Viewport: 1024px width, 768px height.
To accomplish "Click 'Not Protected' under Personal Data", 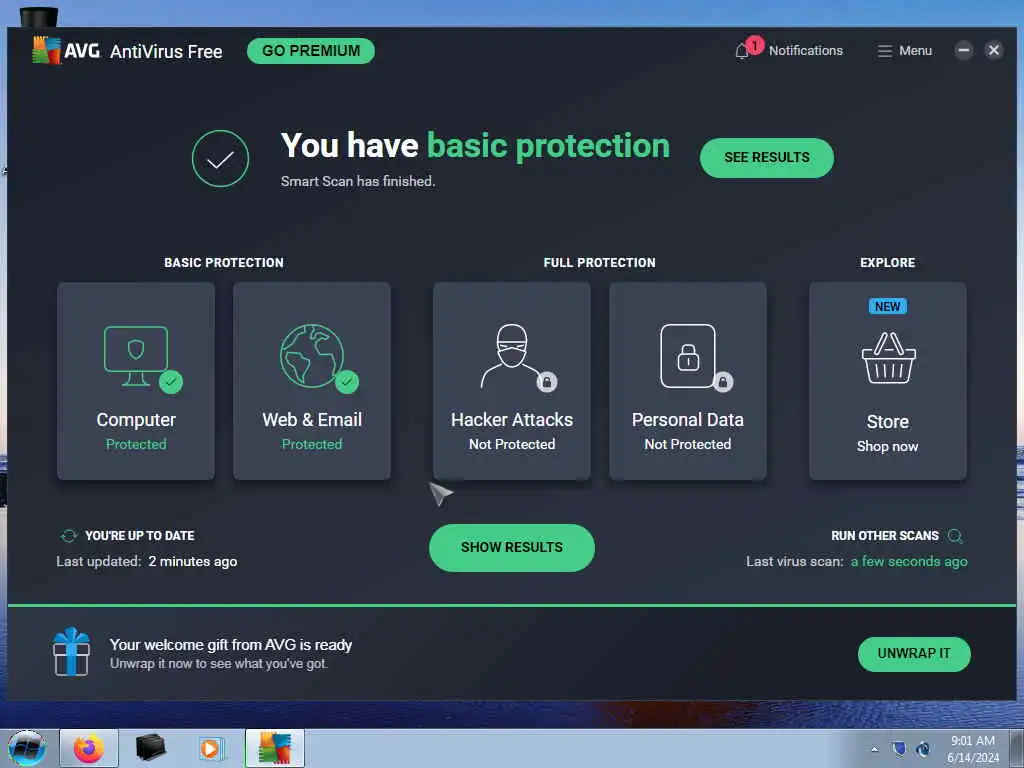I will [688, 444].
